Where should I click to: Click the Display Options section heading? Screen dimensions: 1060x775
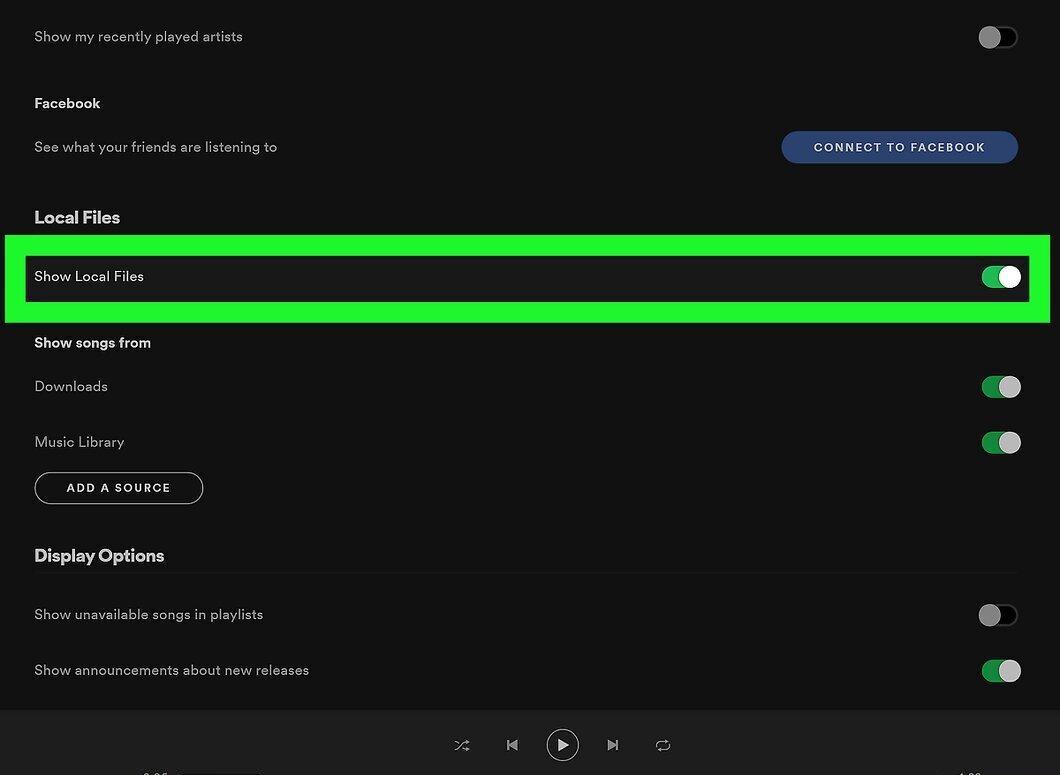[x=99, y=556]
